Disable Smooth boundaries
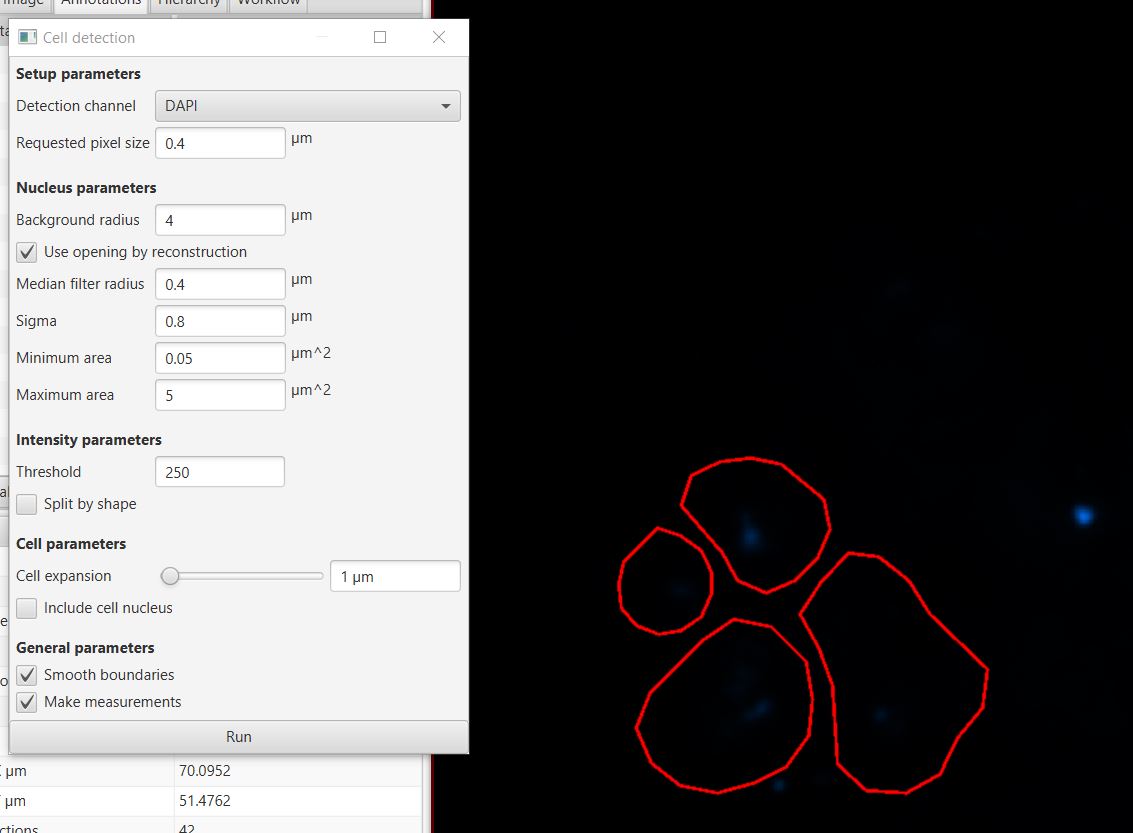 [26, 675]
